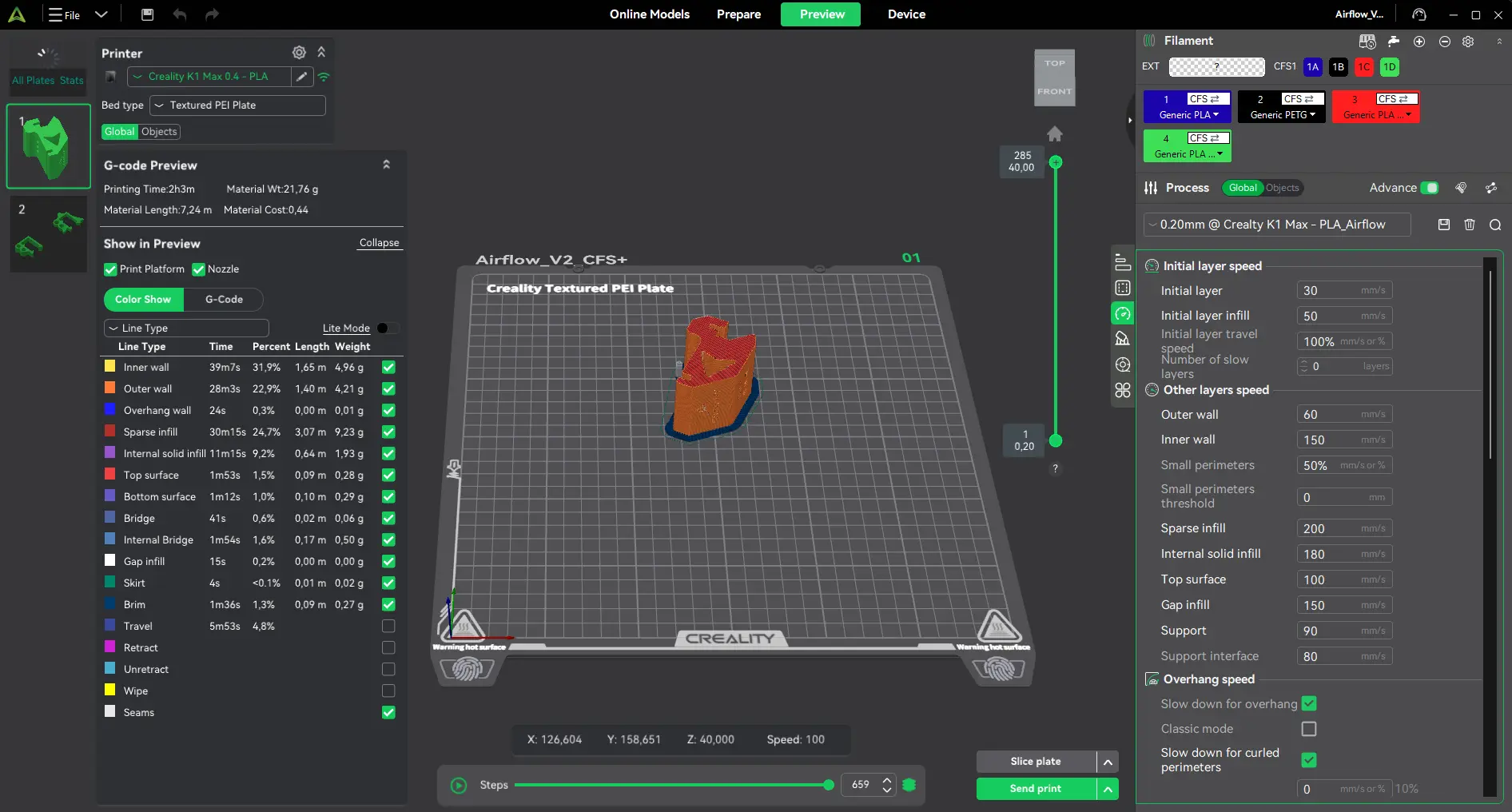Toggle the Print Platform checkbox
Viewport: 1512px width, 812px height.
coord(110,269)
